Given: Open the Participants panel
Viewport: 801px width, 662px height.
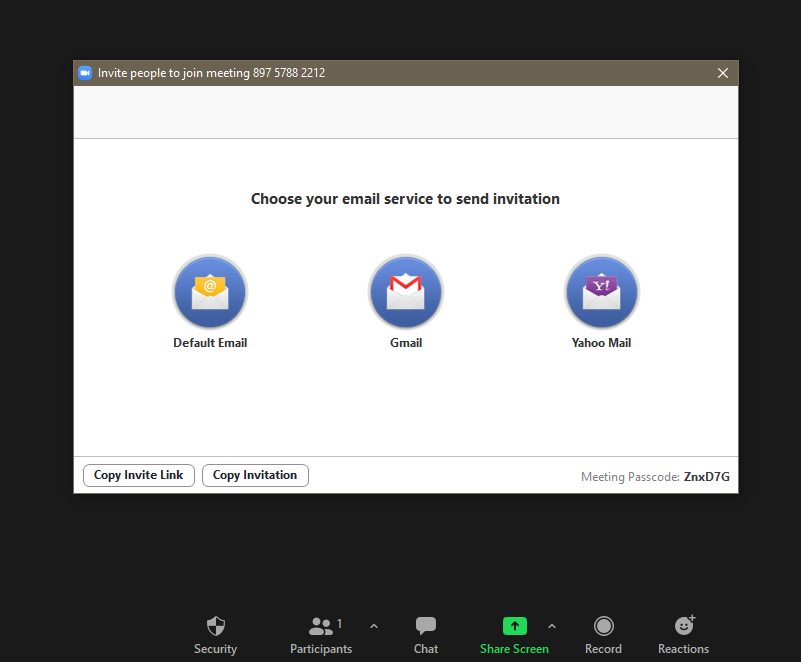Looking at the screenshot, I should (x=321, y=635).
